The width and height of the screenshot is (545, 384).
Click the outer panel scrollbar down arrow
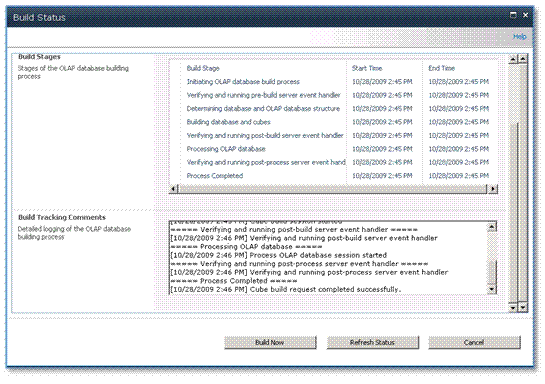523,308
